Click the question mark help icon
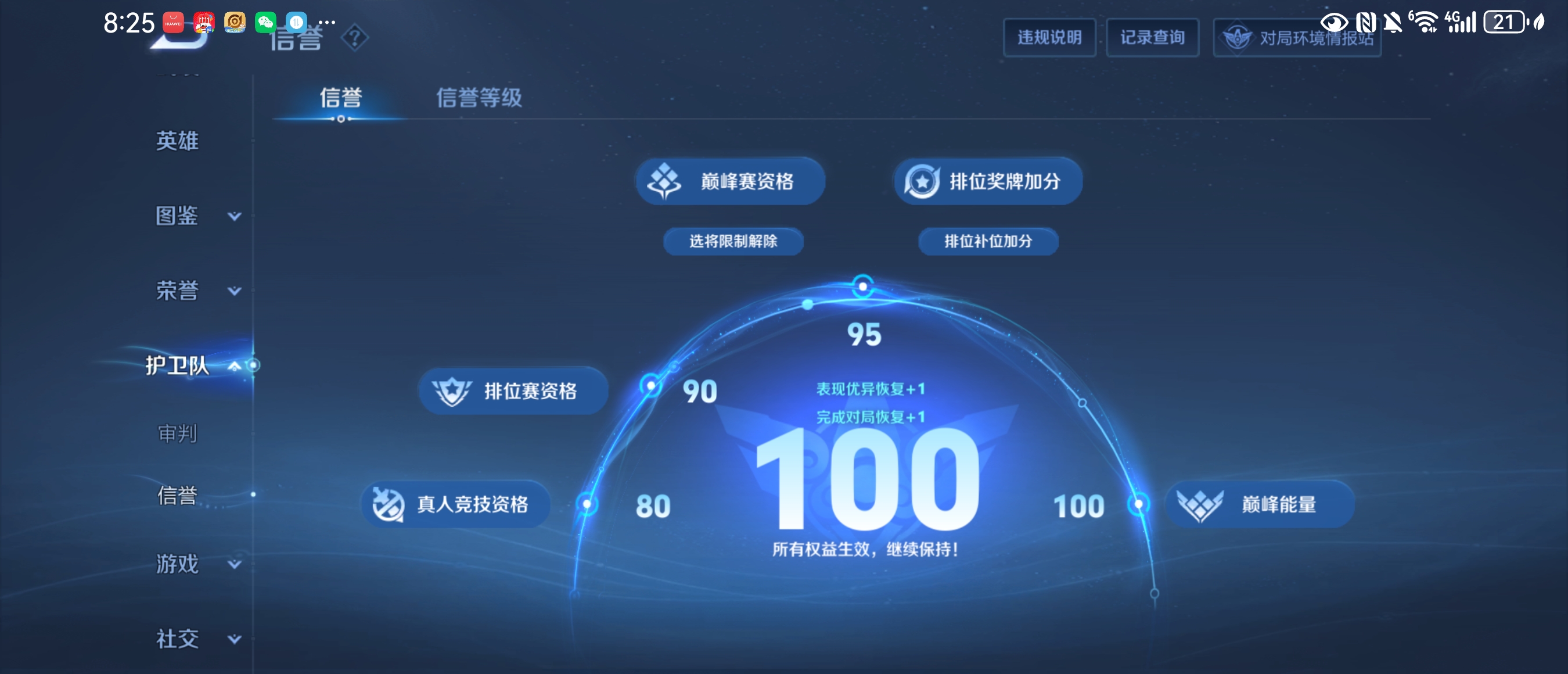The height and width of the screenshot is (674, 1568). 355,38
